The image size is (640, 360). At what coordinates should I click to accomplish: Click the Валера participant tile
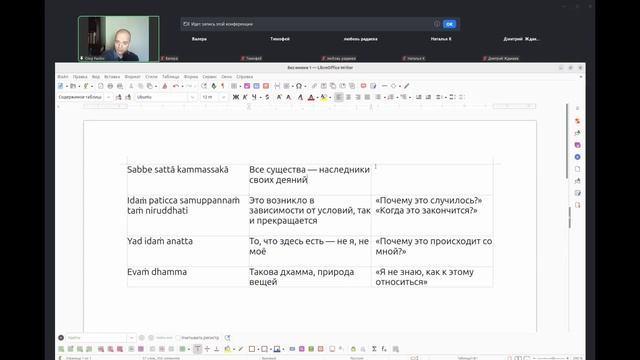[x=199, y=39]
